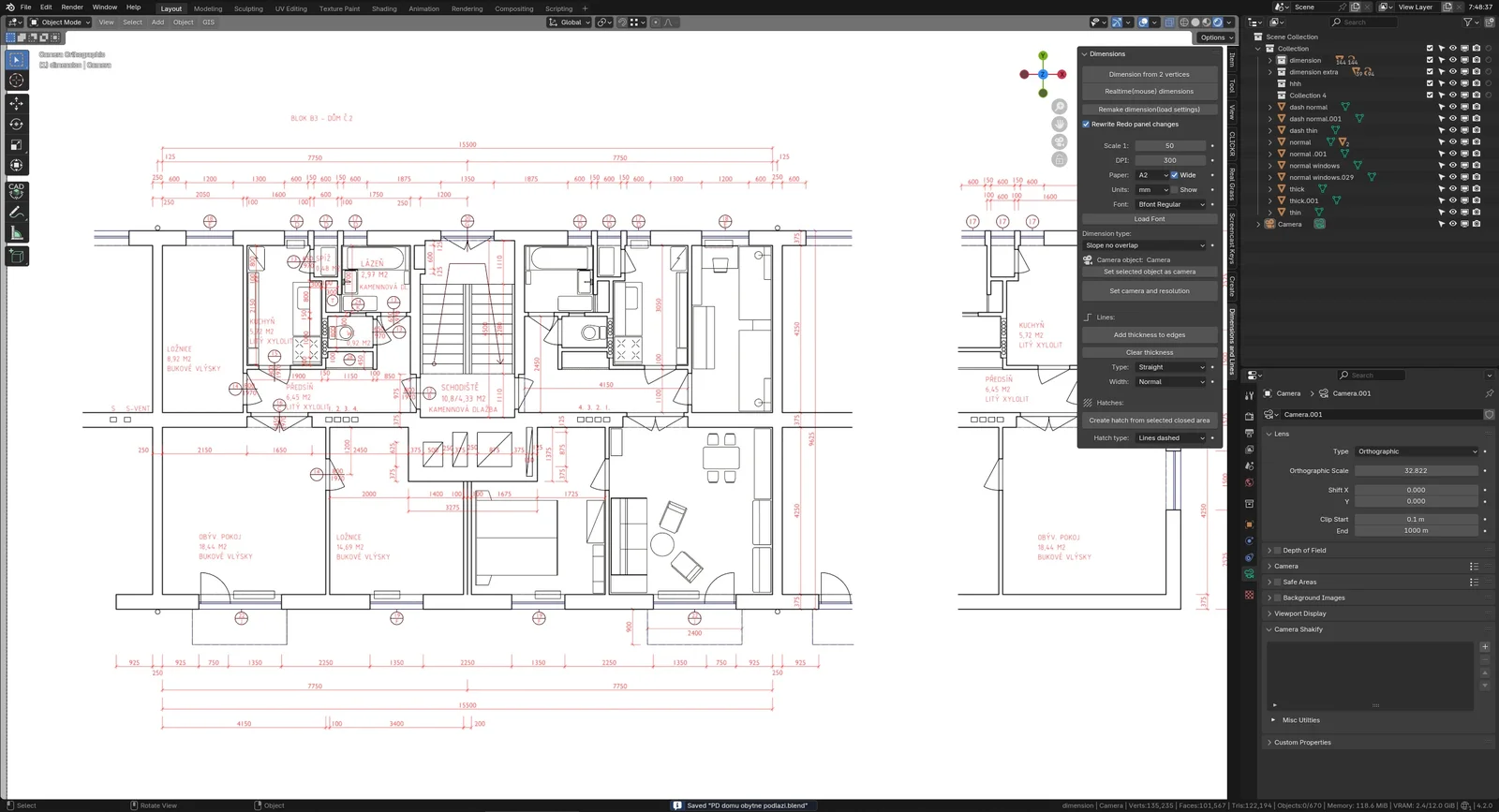Click the Add Cube tool icon
1499x812 pixels.
click(16, 256)
